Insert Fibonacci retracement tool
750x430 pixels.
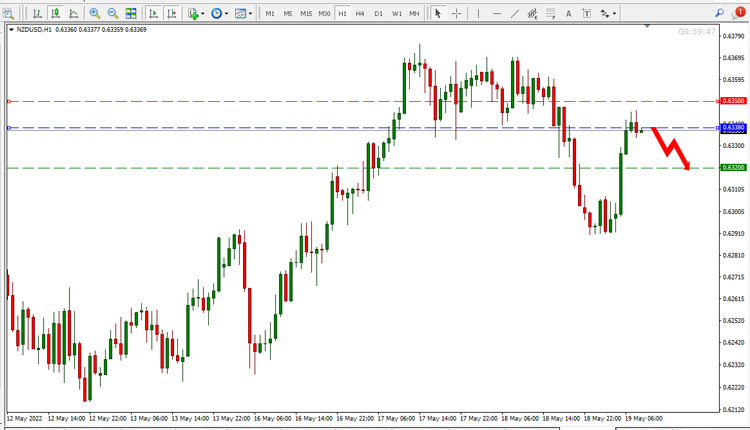[551, 13]
